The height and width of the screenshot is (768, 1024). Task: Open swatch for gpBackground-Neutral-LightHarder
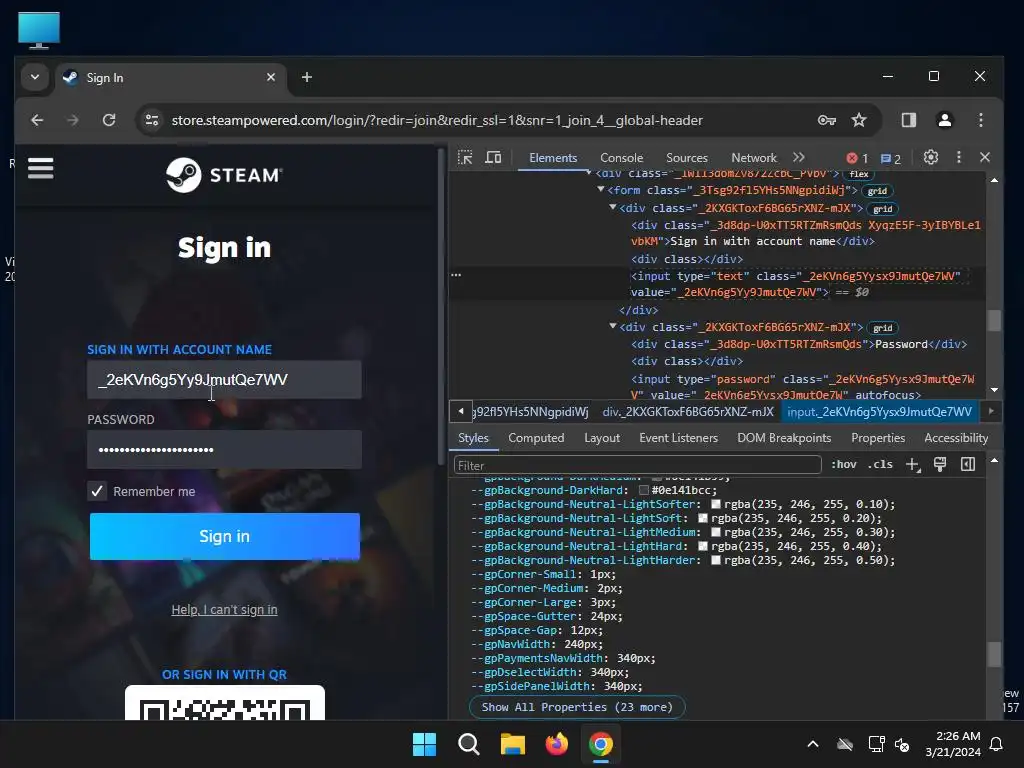point(716,560)
